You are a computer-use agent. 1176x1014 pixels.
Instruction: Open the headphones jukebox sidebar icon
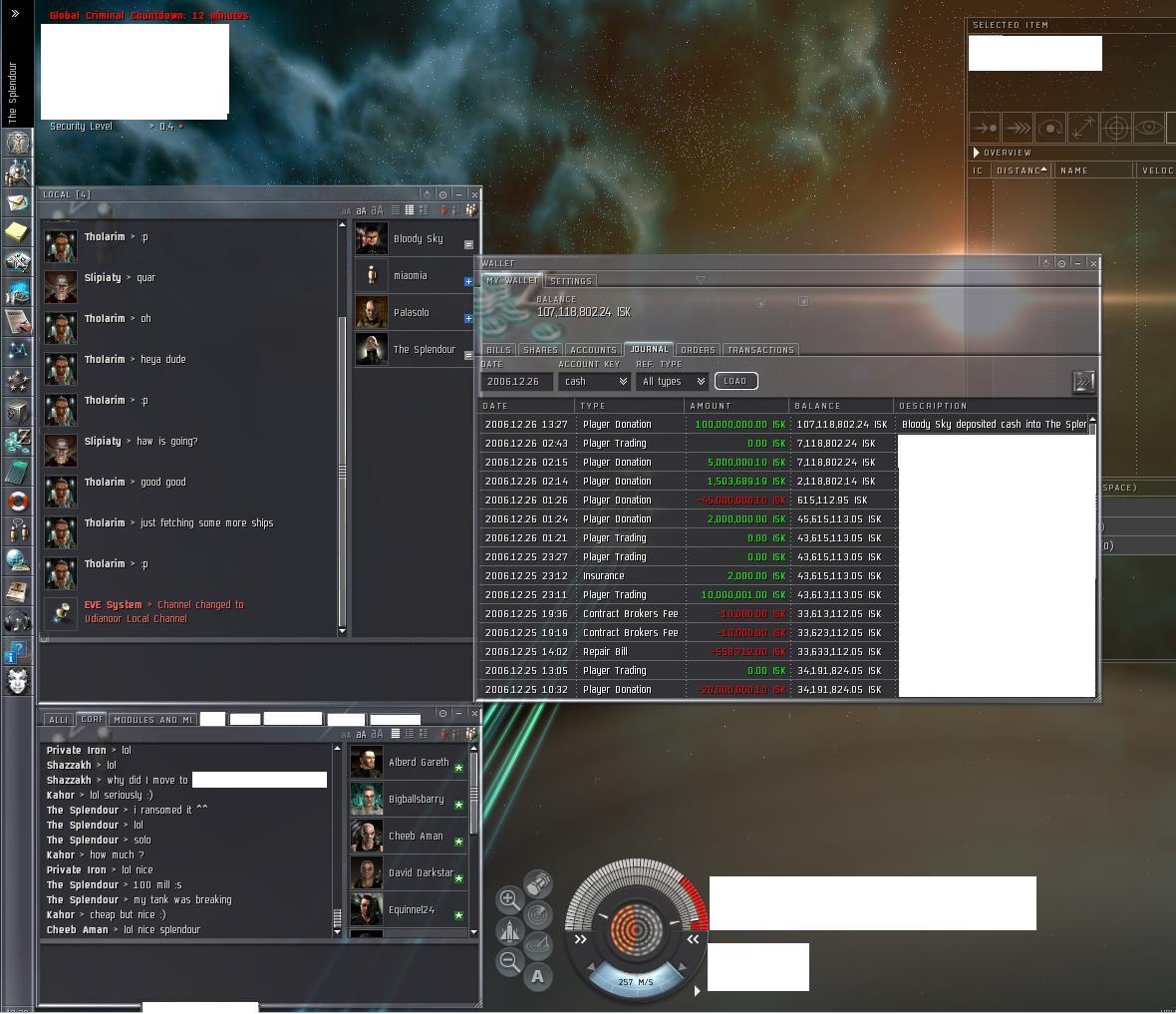(x=17, y=621)
